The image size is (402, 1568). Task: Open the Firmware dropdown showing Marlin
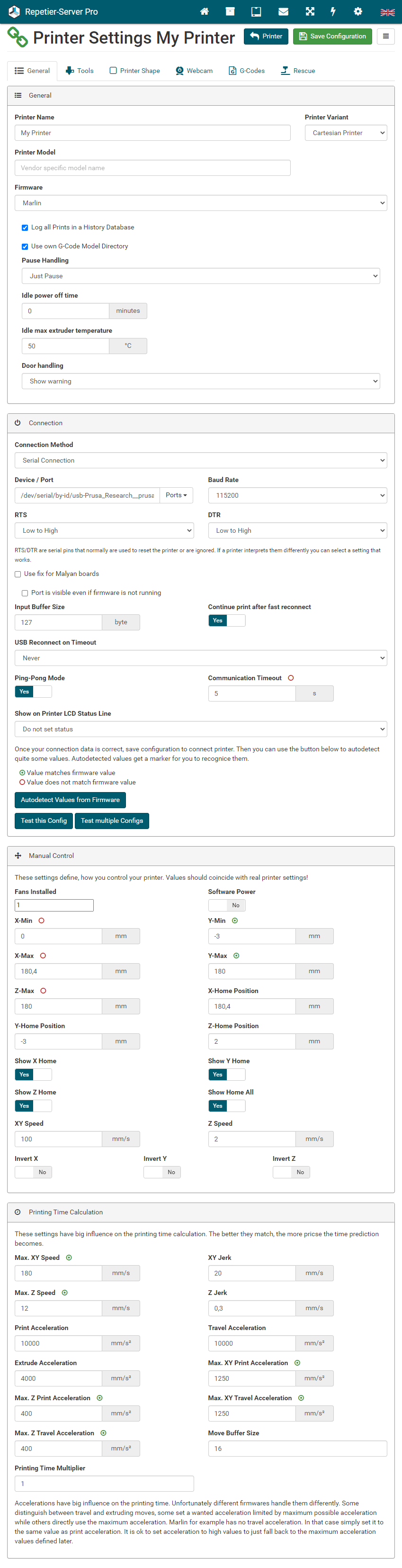tap(201, 203)
